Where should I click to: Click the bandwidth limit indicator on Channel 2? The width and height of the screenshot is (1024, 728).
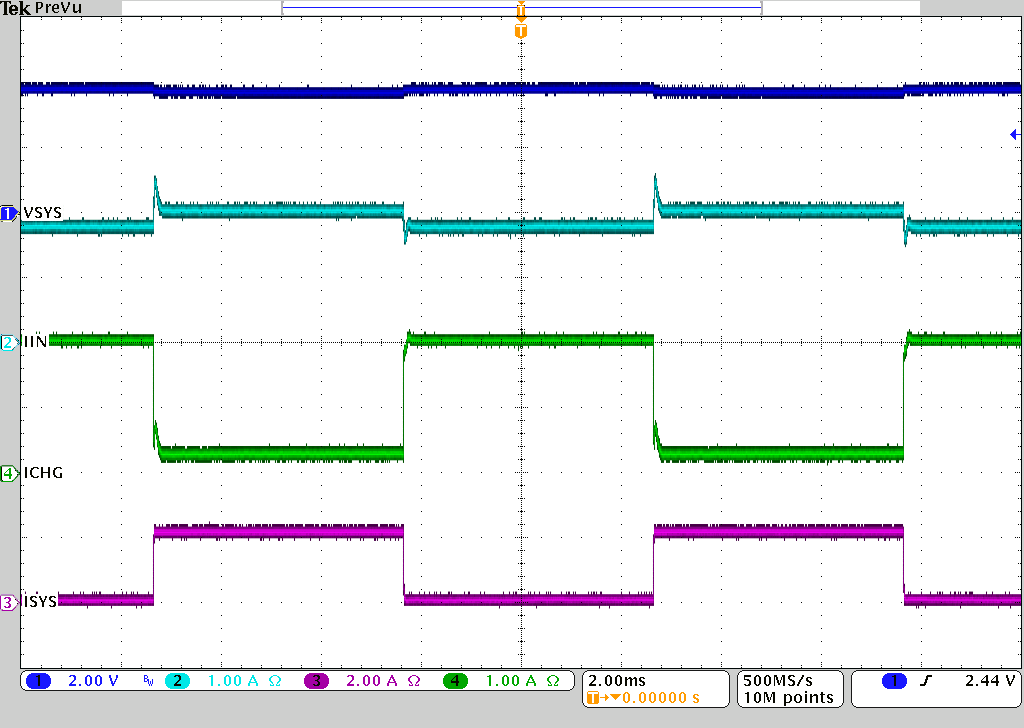point(150,681)
